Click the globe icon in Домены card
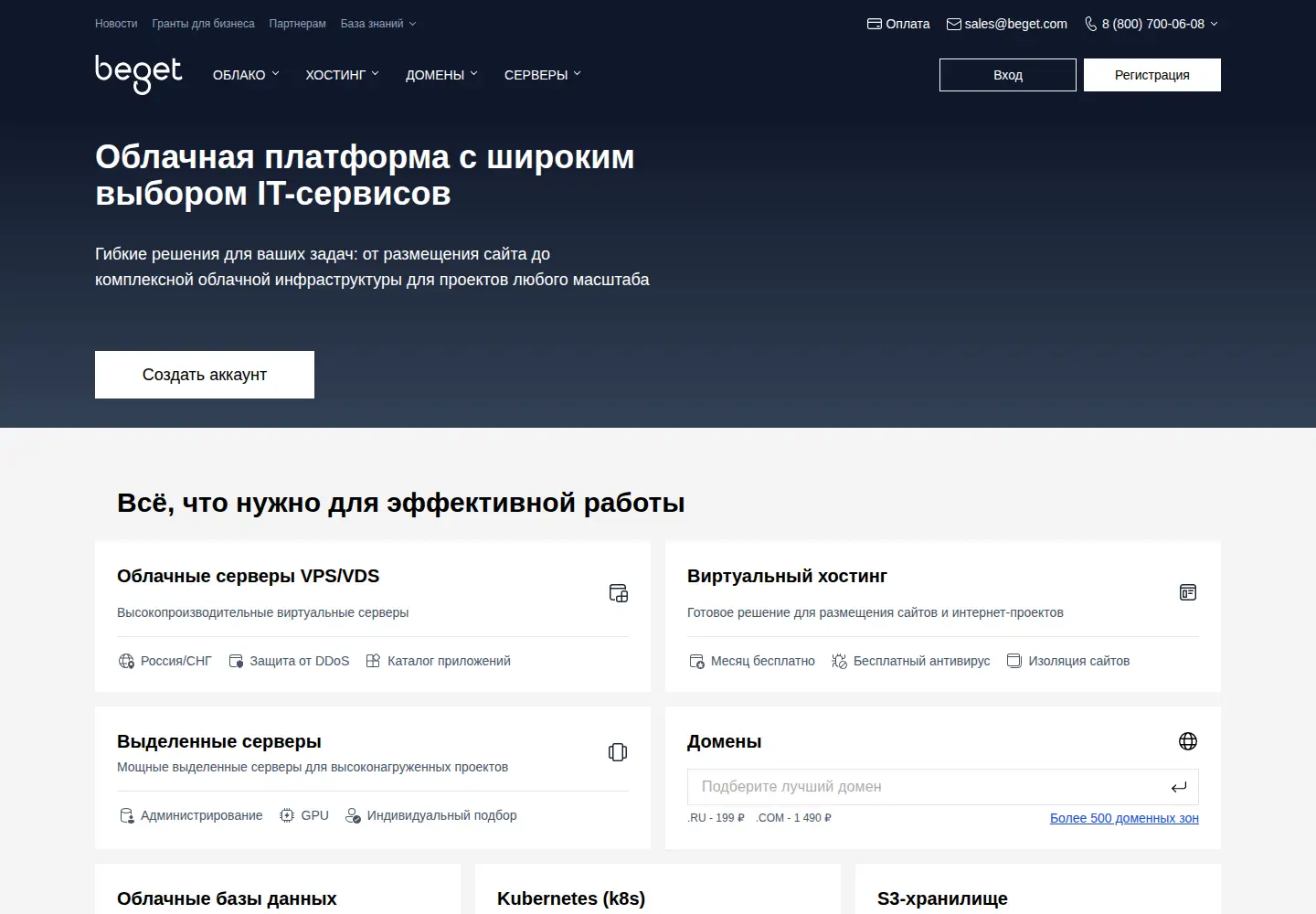The image size is (1316, 914). click(x=1188, y=741)
